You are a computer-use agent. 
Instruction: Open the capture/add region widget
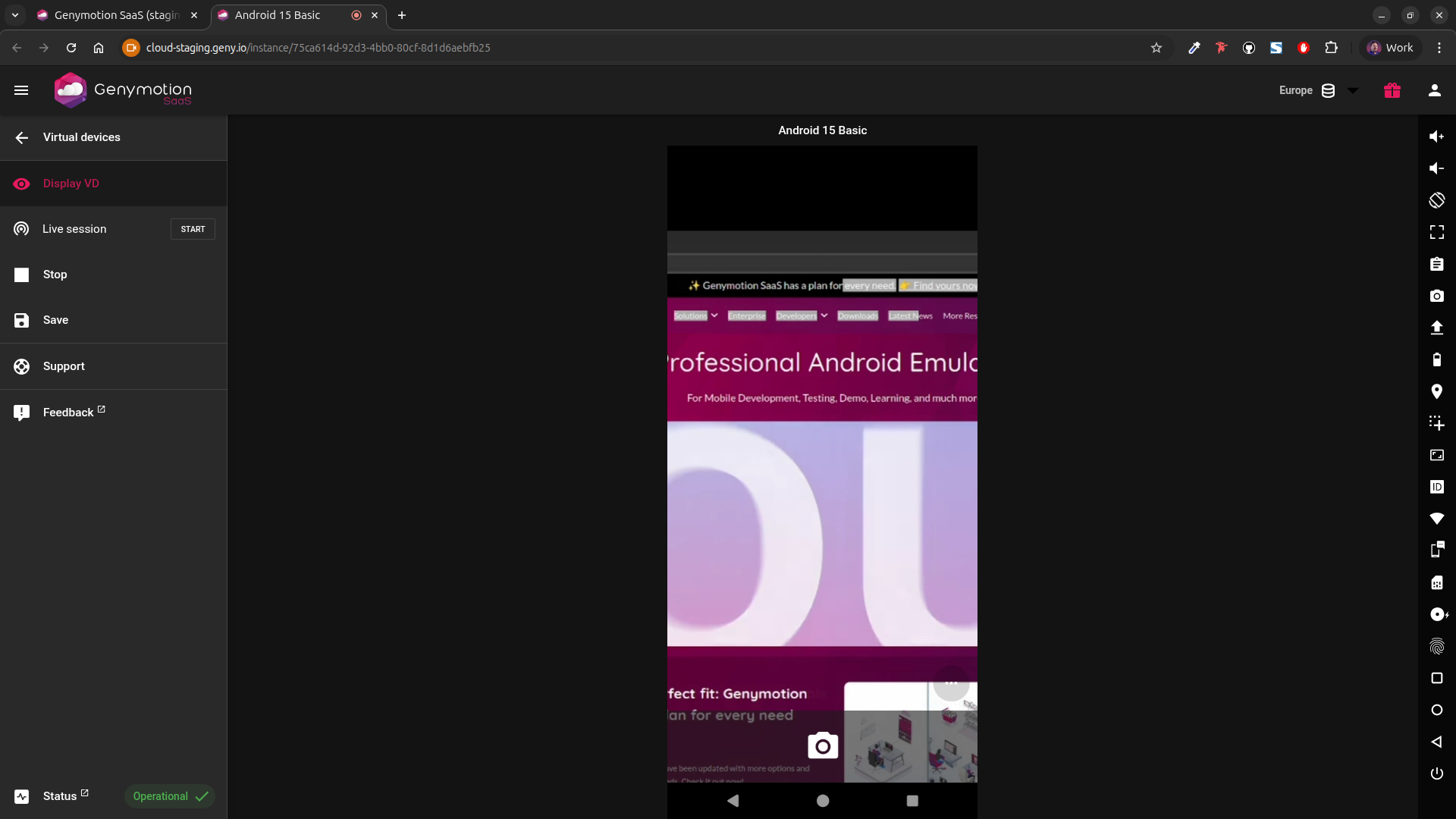[1436, 423]
